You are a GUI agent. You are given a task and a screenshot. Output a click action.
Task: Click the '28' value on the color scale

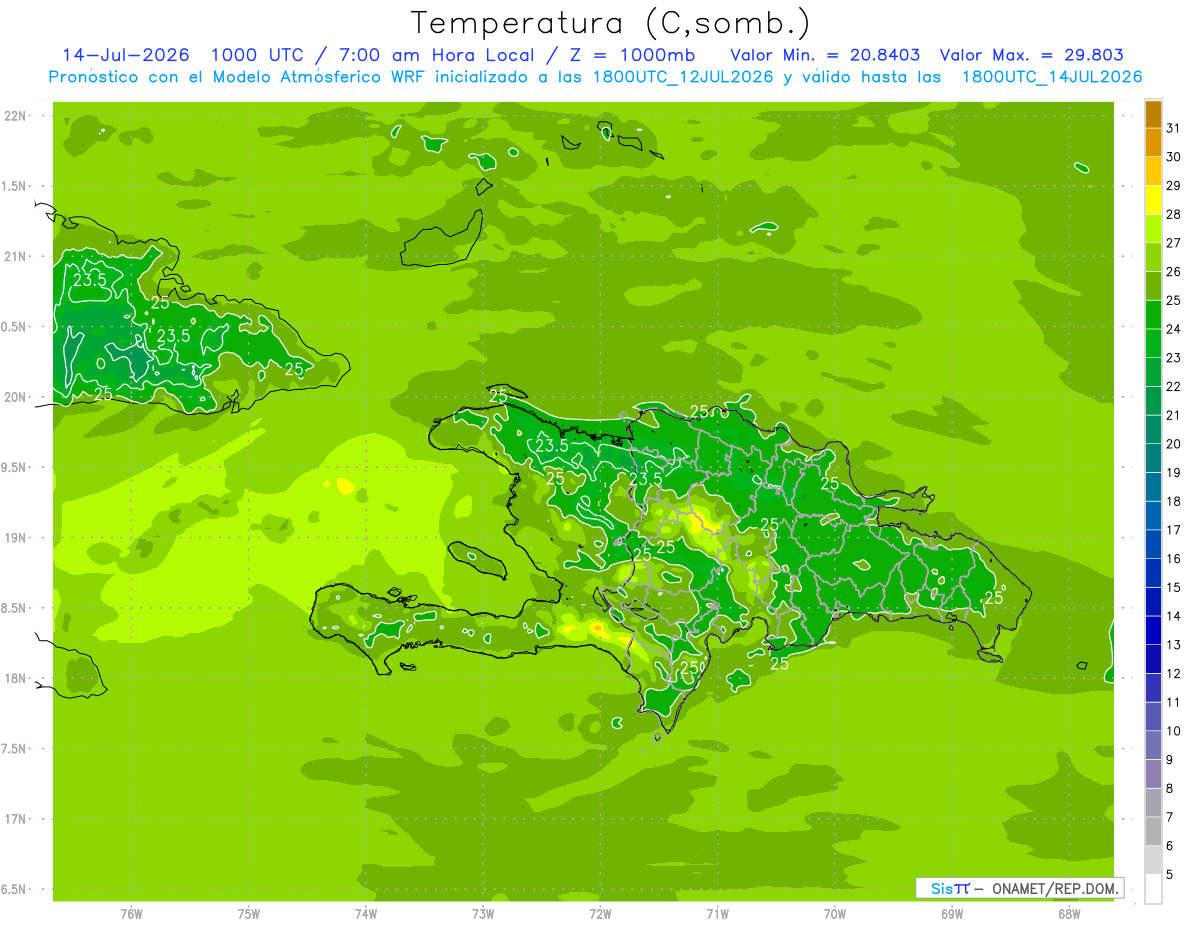click(1173, 214)
